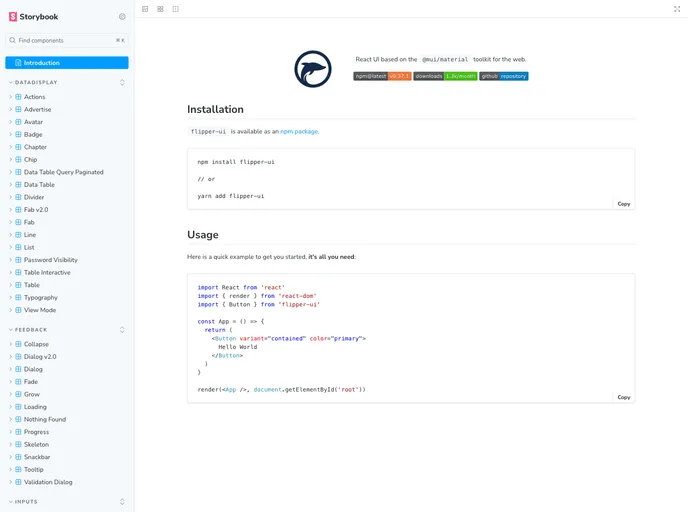Image resolution: width=688 pixels, height=512 pixels.
Task: Click the Storybook logo
Action: tap(33, 17)
